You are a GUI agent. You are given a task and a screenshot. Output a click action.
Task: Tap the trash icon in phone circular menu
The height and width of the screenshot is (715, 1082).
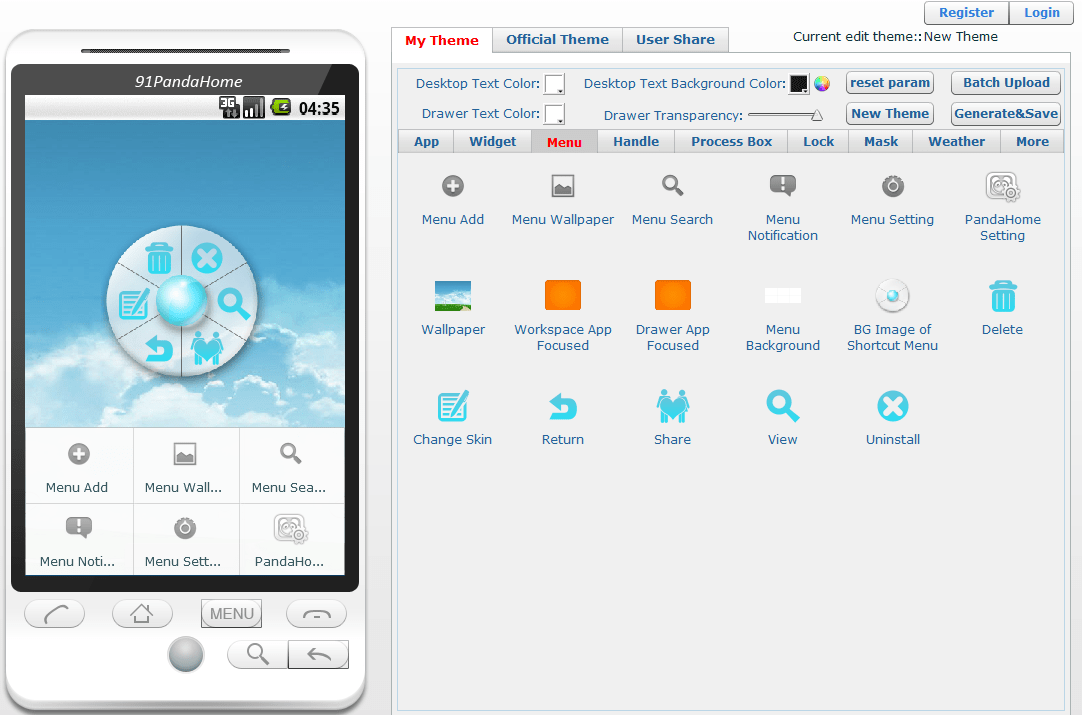159,258
